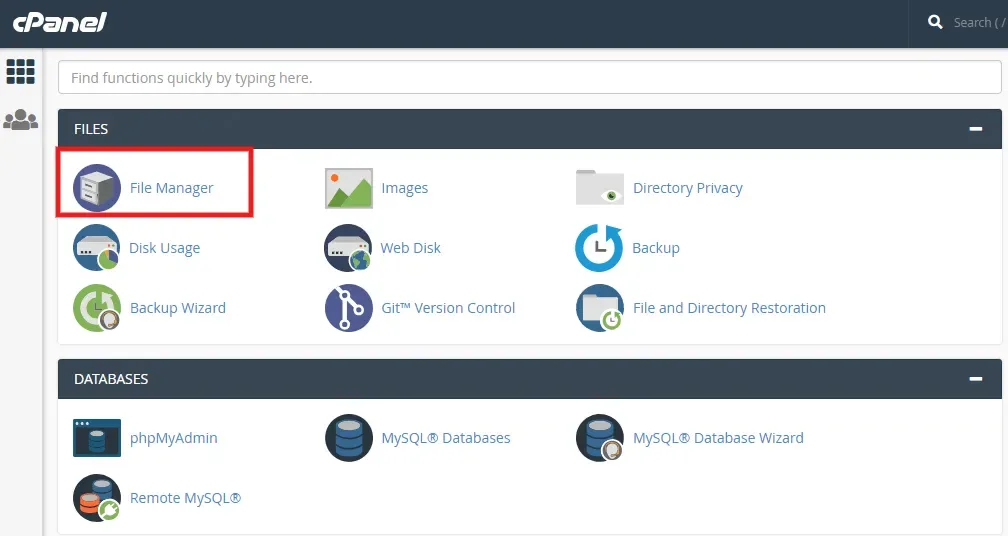Go to Directory Privacy link
The height and width of the screenshot is (536, 1008).
(x=688, y=188)
